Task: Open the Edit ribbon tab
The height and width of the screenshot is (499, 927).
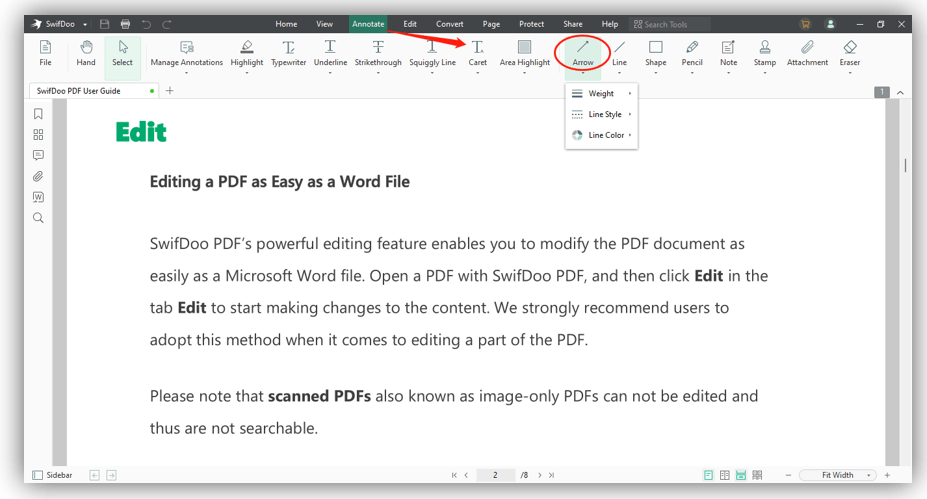Action: (x=410, y=24)
